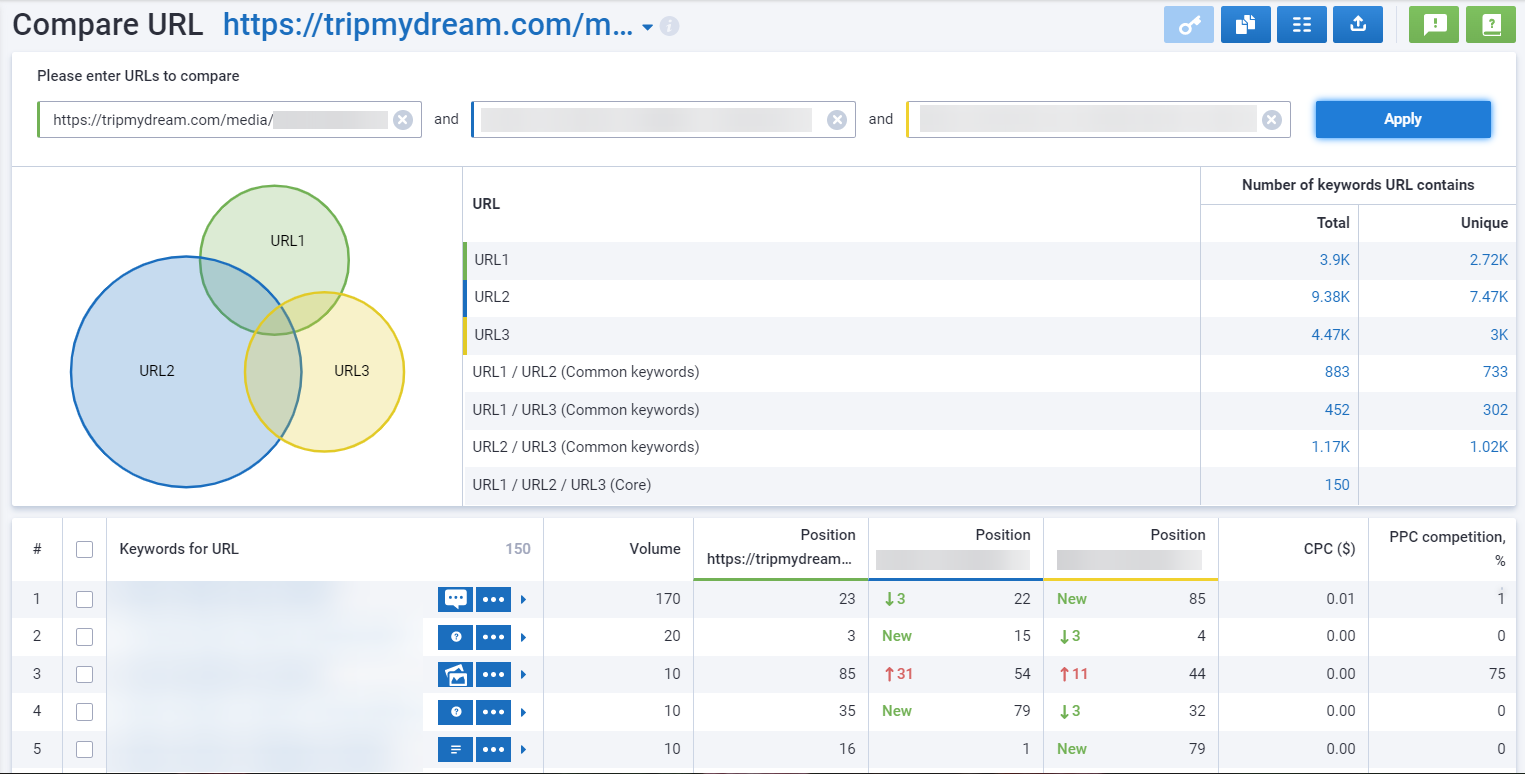Select the checkbox for keyword row 4
This screenshot has height=774, width=1525.
(x=85, y=711)
